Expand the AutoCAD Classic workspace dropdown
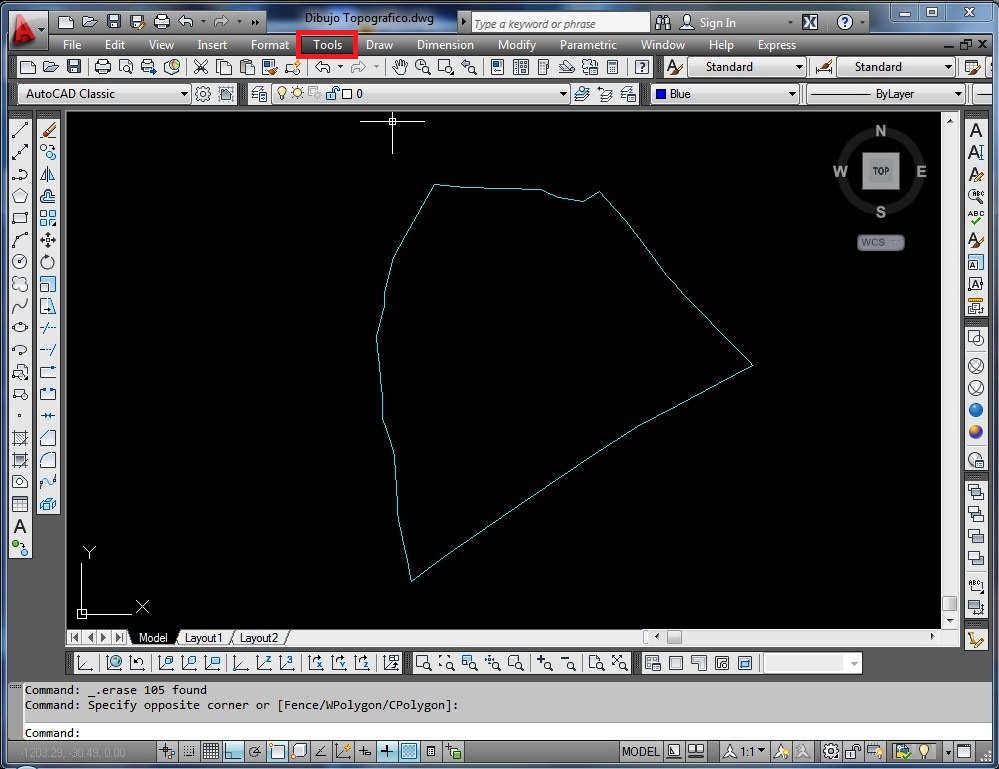Viewport: 999px width, 769px height. (x=183, y=93)
